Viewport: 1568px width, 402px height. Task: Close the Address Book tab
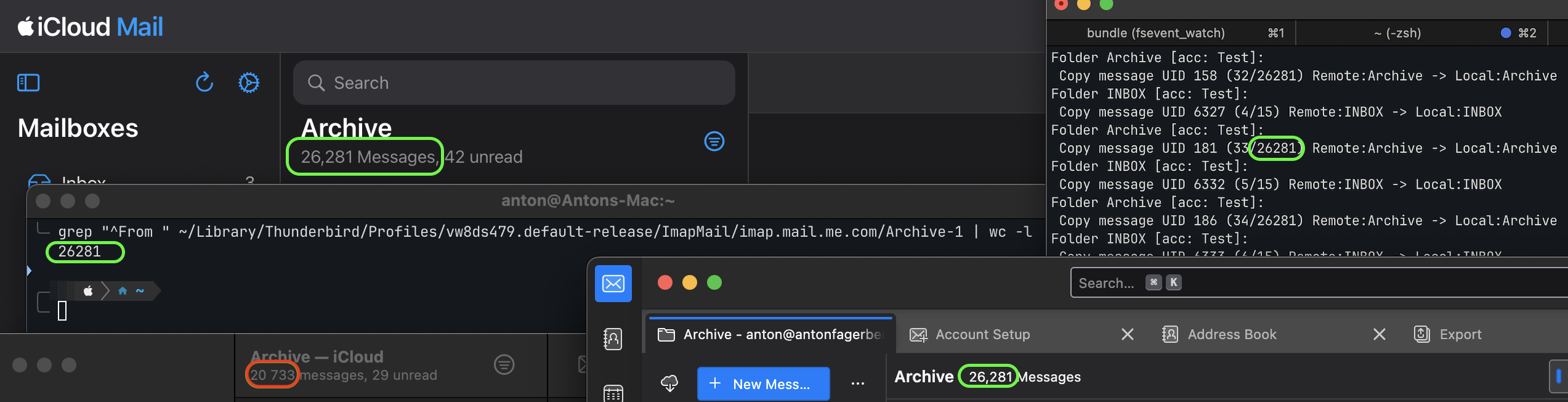click(x=1379, y=334)
